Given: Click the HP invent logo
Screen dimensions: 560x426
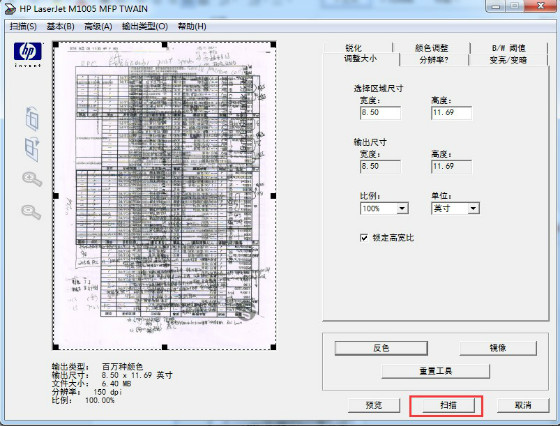Looking at the screenshot, I should coord(28,55).
